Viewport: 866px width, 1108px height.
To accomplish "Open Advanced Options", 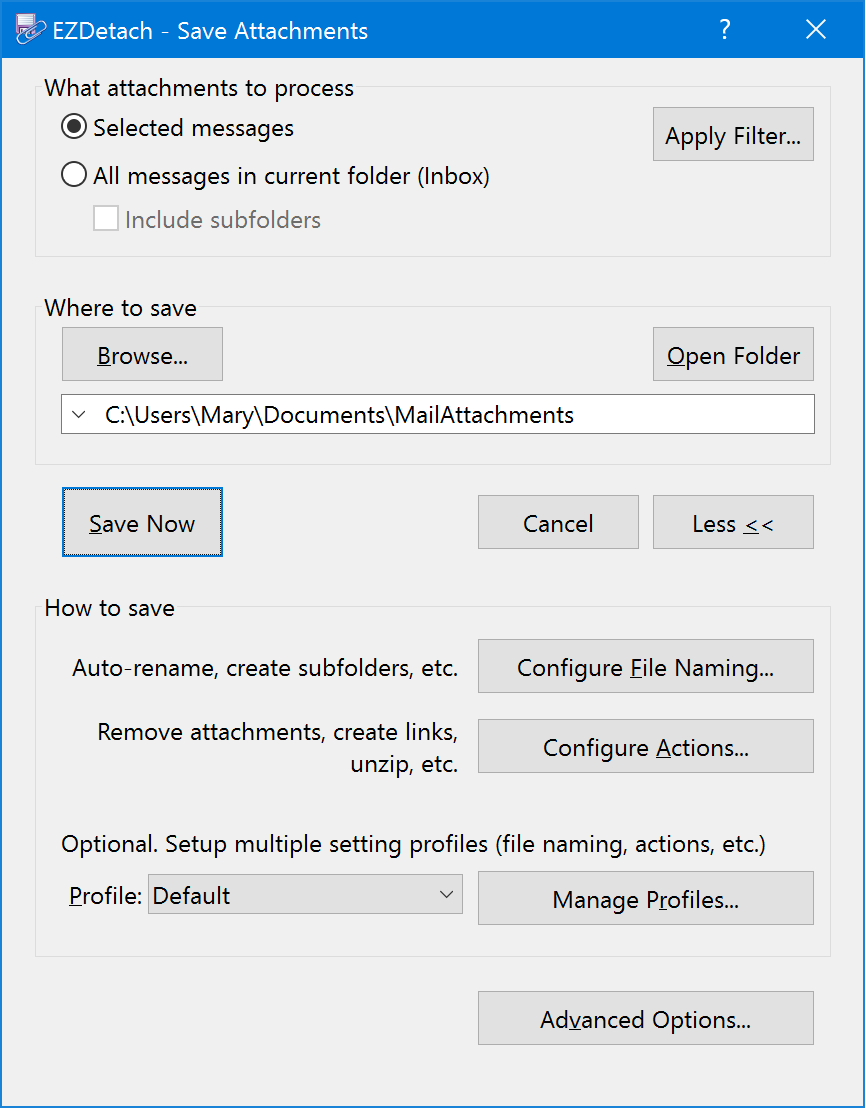I will 646,1018.
